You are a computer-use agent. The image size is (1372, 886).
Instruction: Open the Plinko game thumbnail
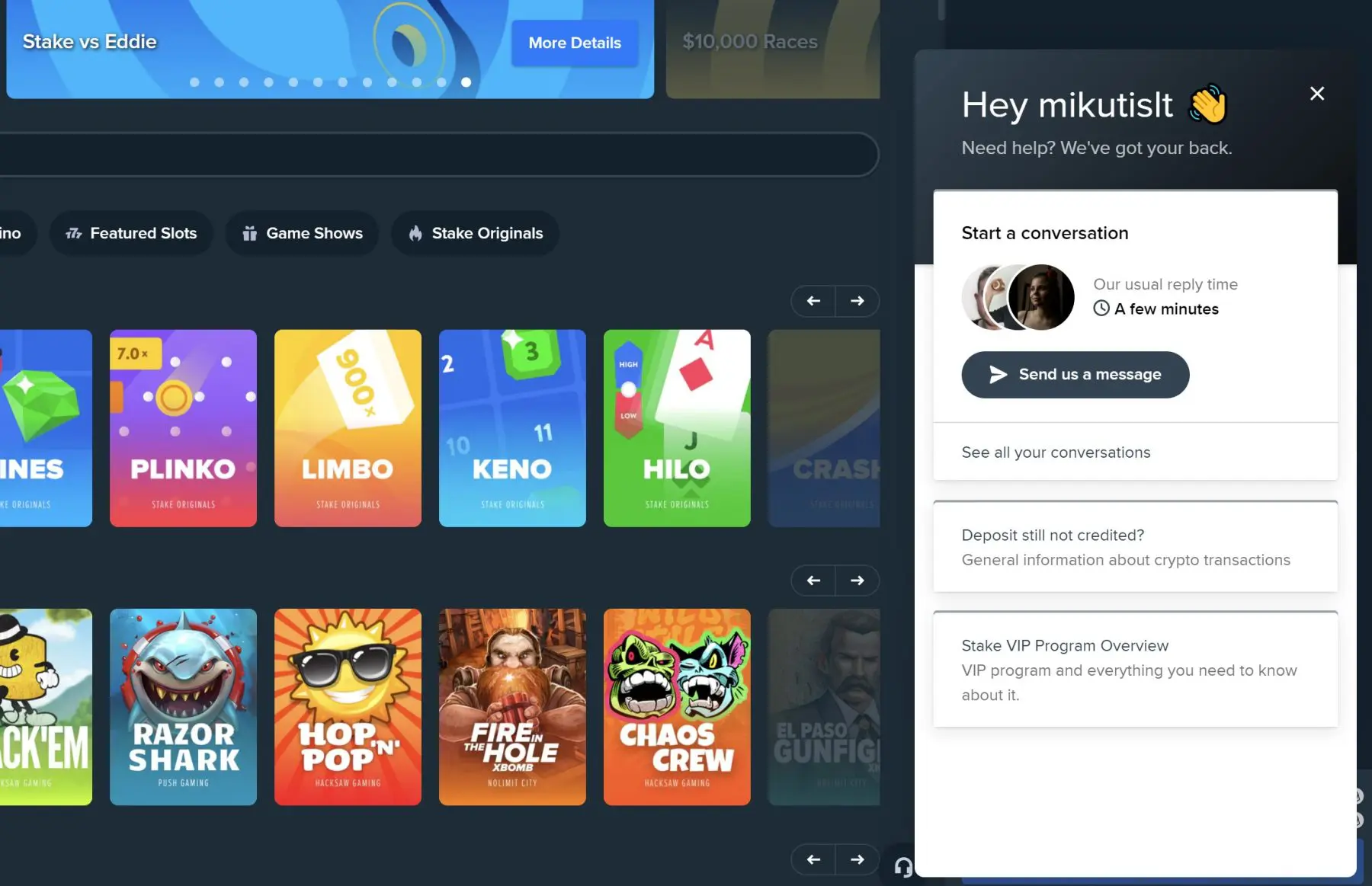click(183, 428)
